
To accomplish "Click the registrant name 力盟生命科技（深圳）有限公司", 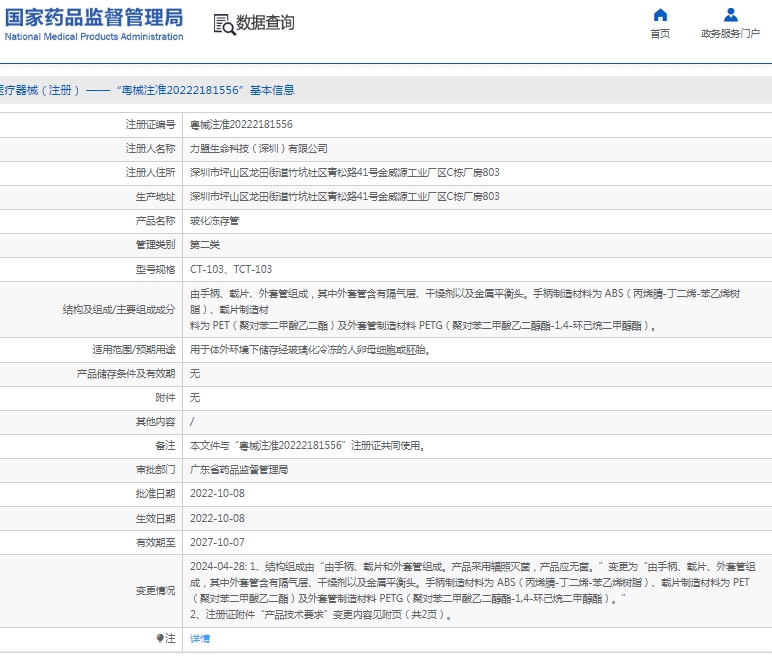I will [259, 149].
